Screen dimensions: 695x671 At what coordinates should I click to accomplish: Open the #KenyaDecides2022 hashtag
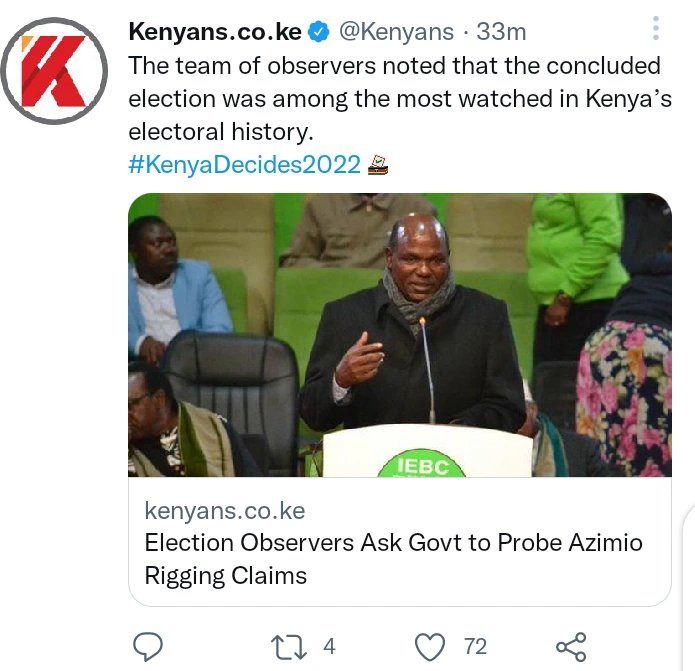[244, 165]
